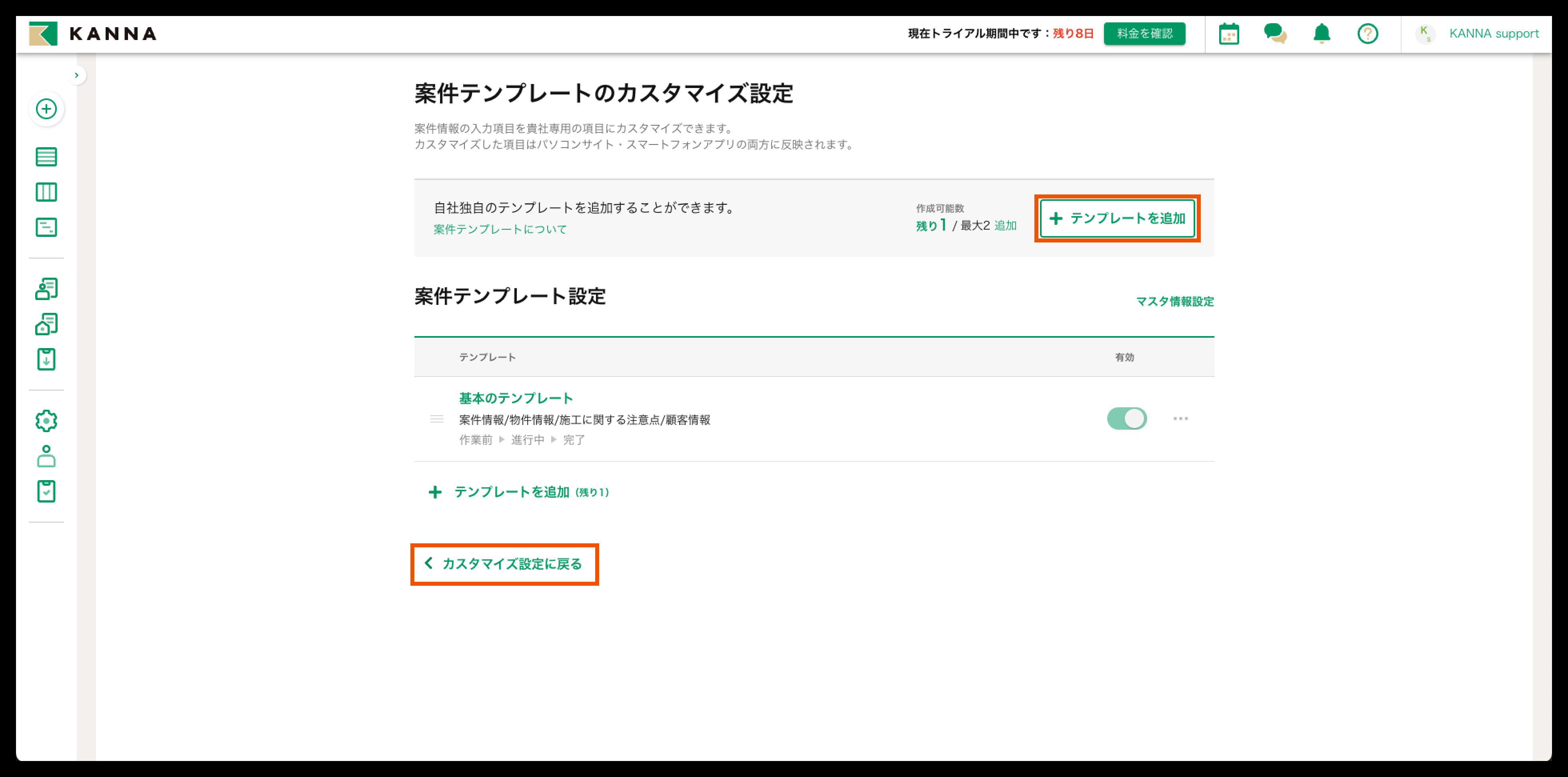The height and width of the screenshot is (777, 1568).
Task: Open the board columns sidebar icon
Action: (x=46, y=192)
